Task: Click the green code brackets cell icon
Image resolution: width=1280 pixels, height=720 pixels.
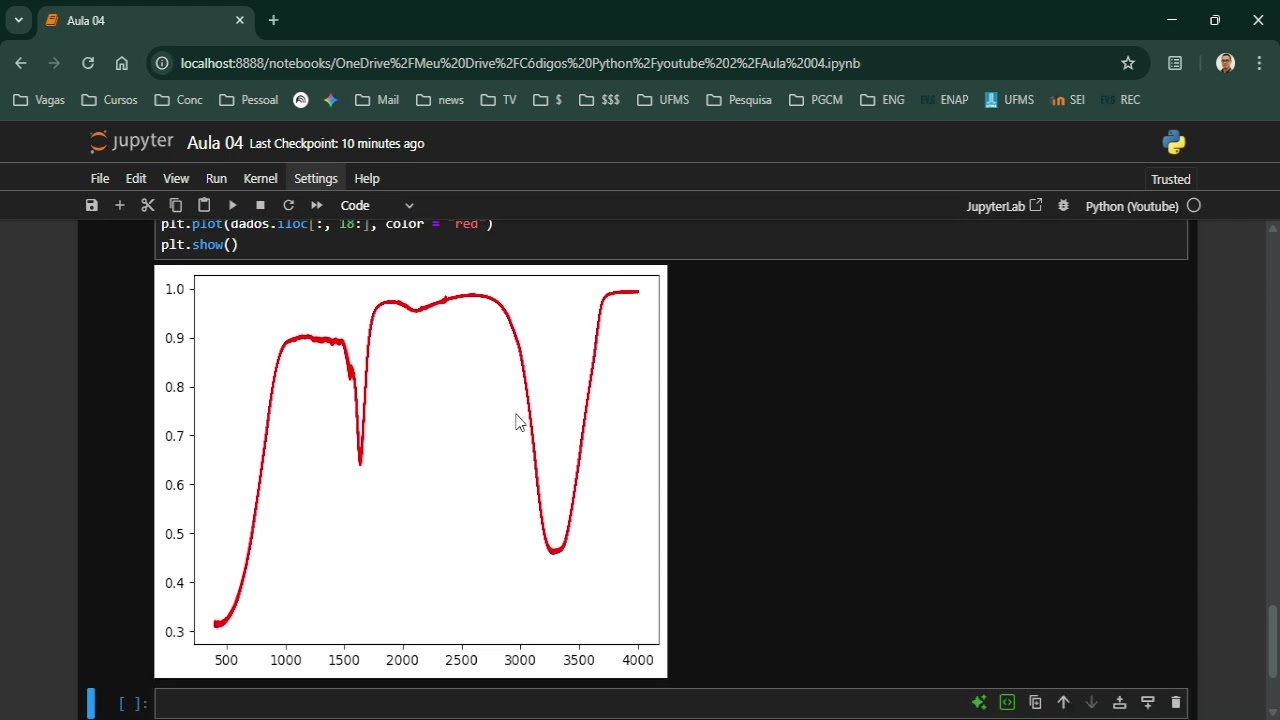Action: [1007, 703]
